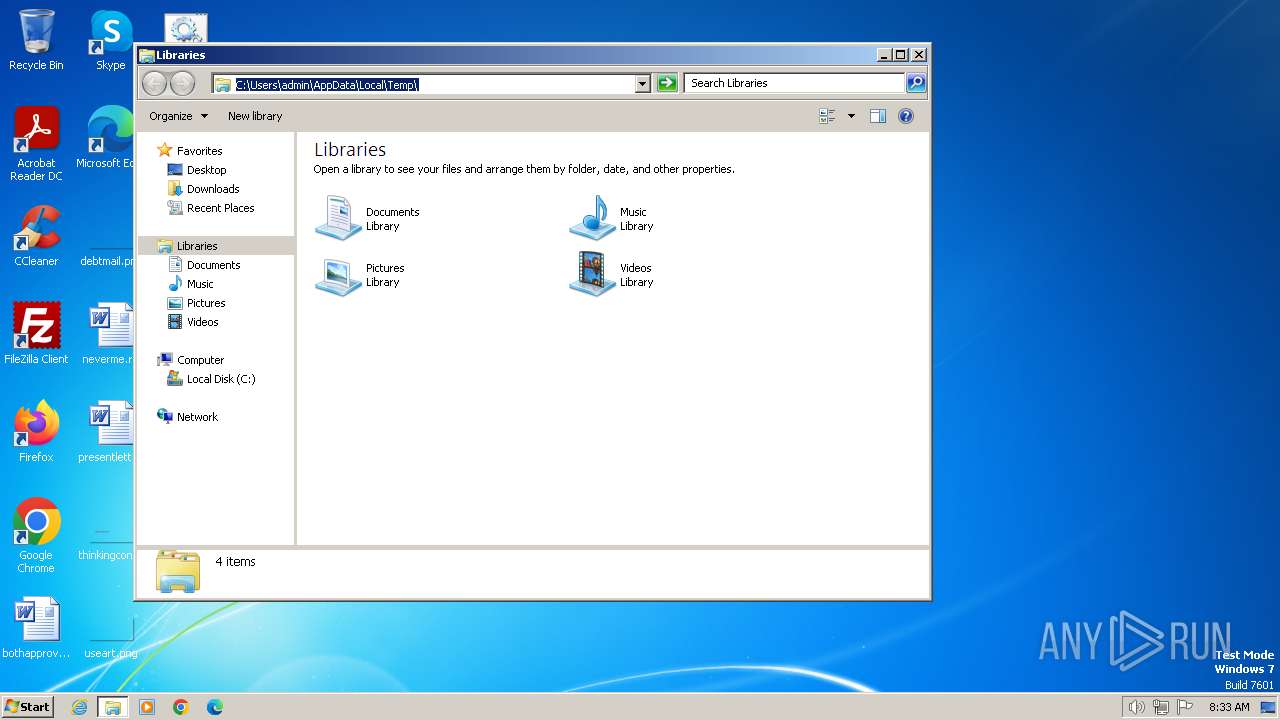1280x720 pixels.
Task: Maximize the Libraries window
Action: coord(900,55)
